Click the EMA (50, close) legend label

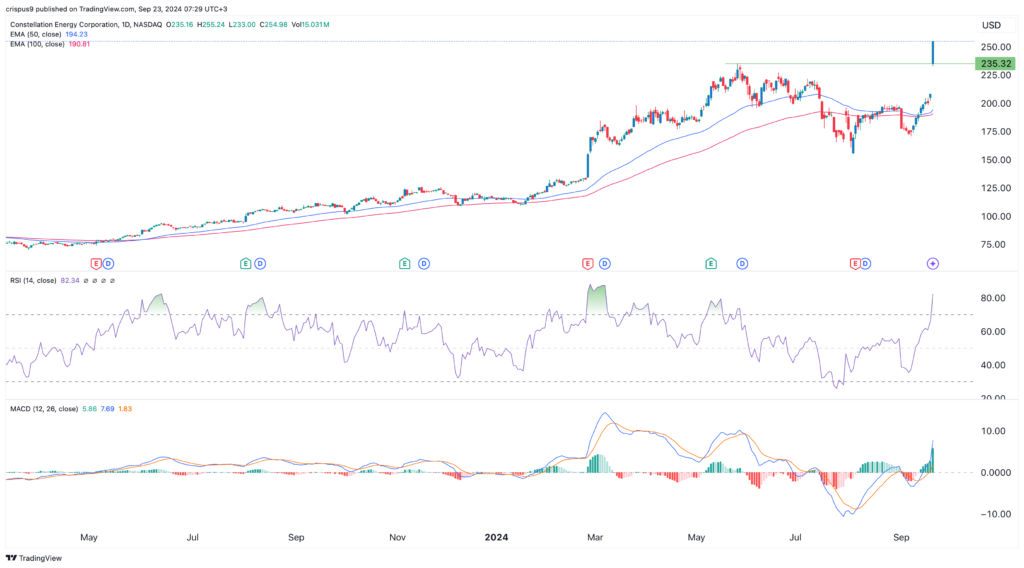click(x=36, y=34)
